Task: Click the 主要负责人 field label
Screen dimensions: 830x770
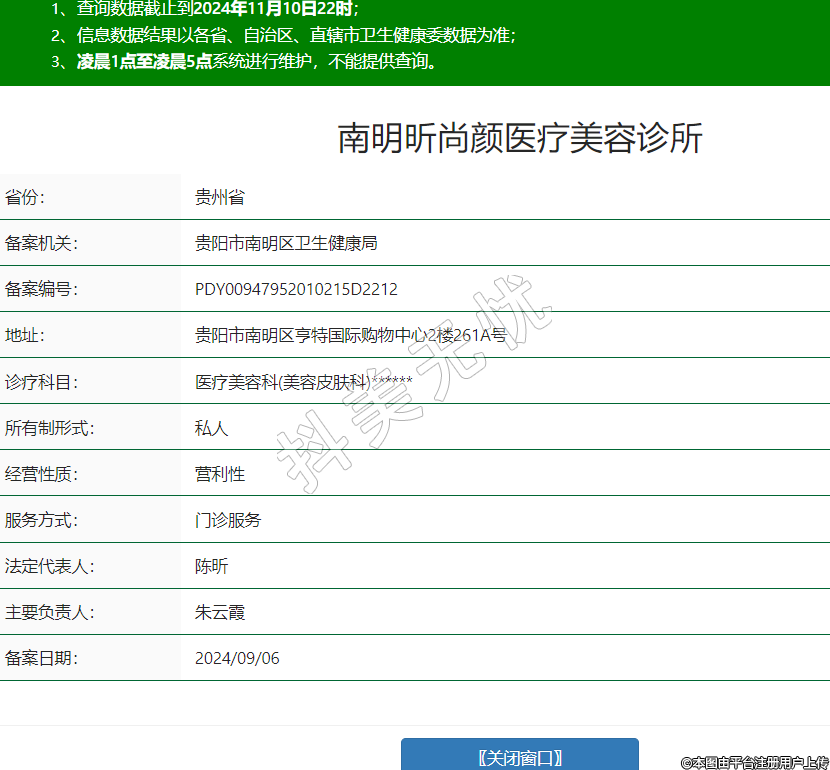Action: coord(49,612)
